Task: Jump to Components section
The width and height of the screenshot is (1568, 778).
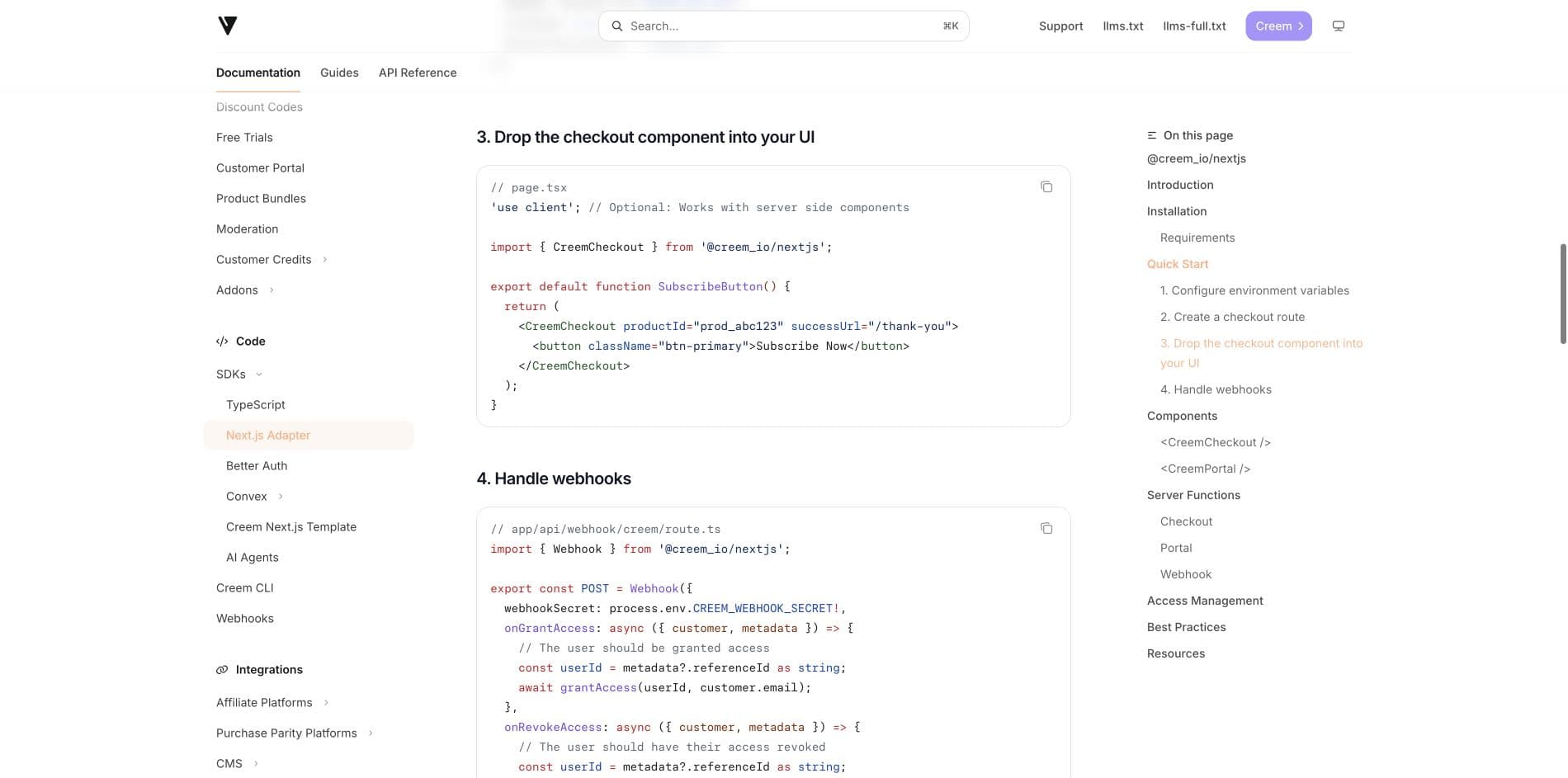Action: coord(1182,416)
